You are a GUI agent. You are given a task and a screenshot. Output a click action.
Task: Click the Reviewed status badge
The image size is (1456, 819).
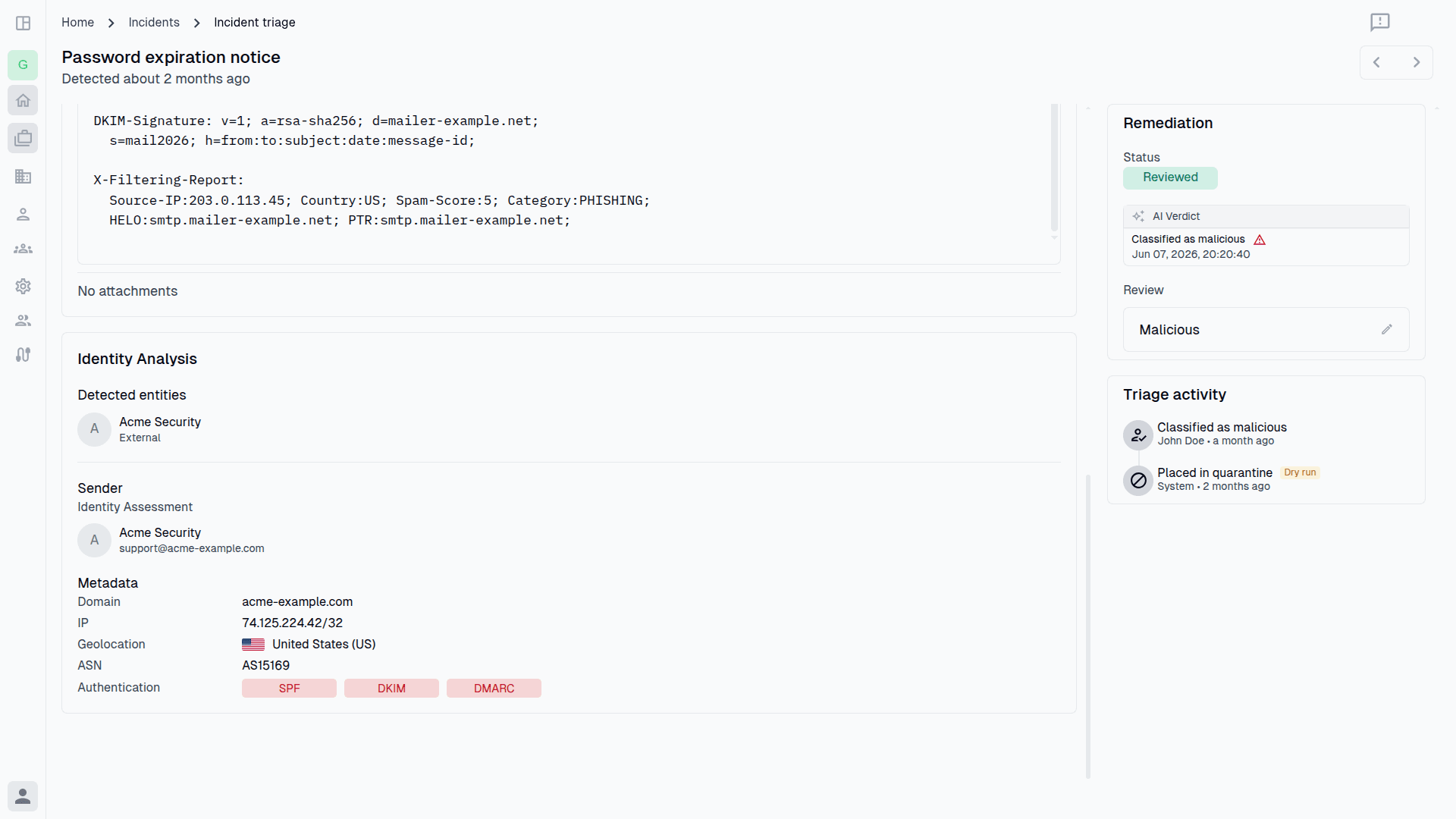(1170, 177)
